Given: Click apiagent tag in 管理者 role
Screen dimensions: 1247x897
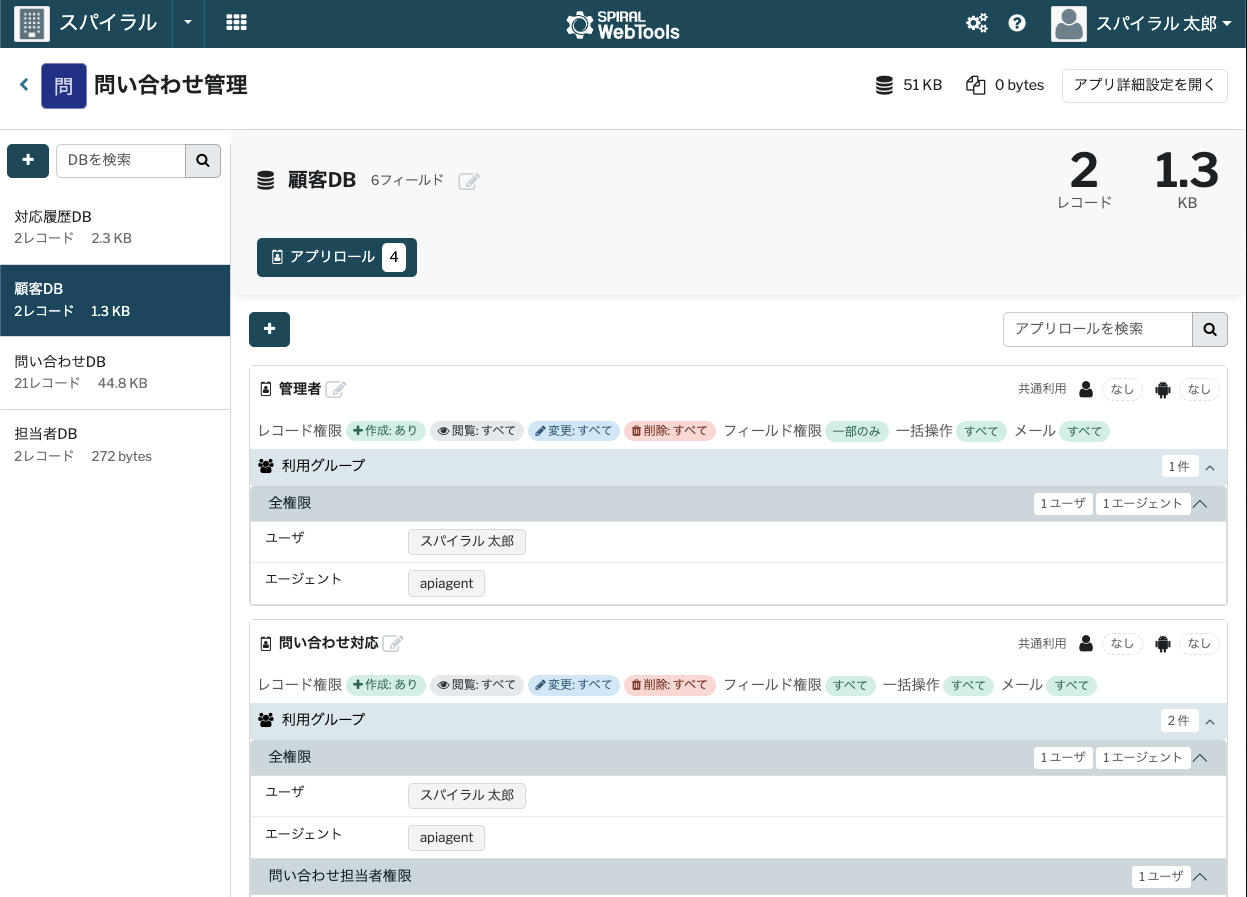Looking at the screenshot, I should [446, 584].
